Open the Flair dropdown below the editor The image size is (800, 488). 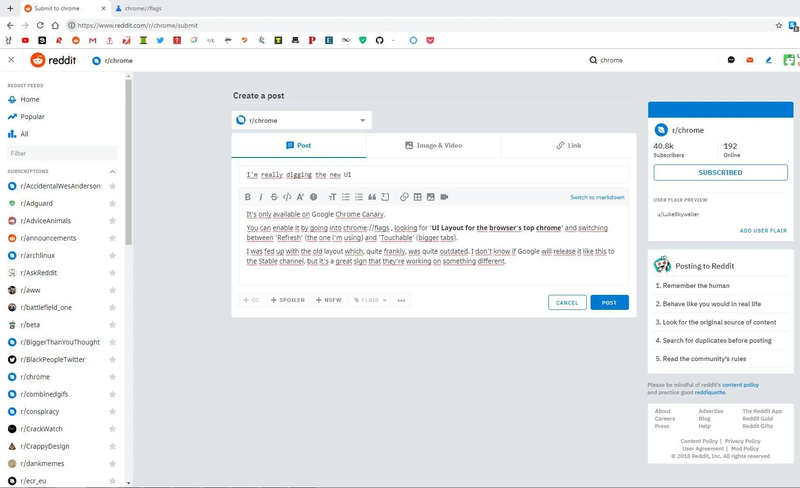tap(370, 300)
